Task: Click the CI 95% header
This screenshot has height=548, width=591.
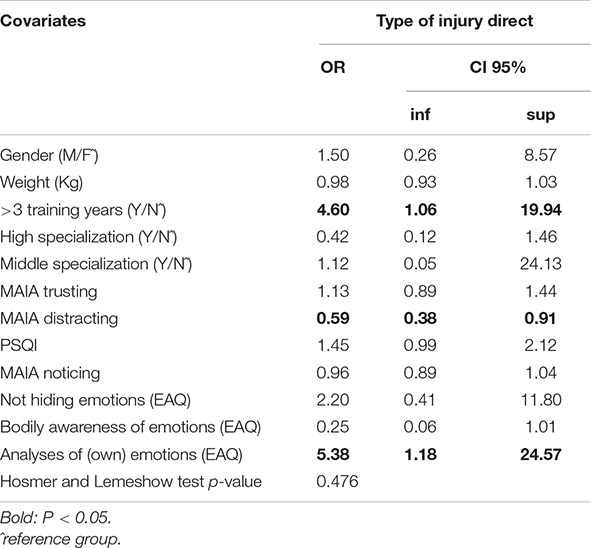Action: click(498, 67)
